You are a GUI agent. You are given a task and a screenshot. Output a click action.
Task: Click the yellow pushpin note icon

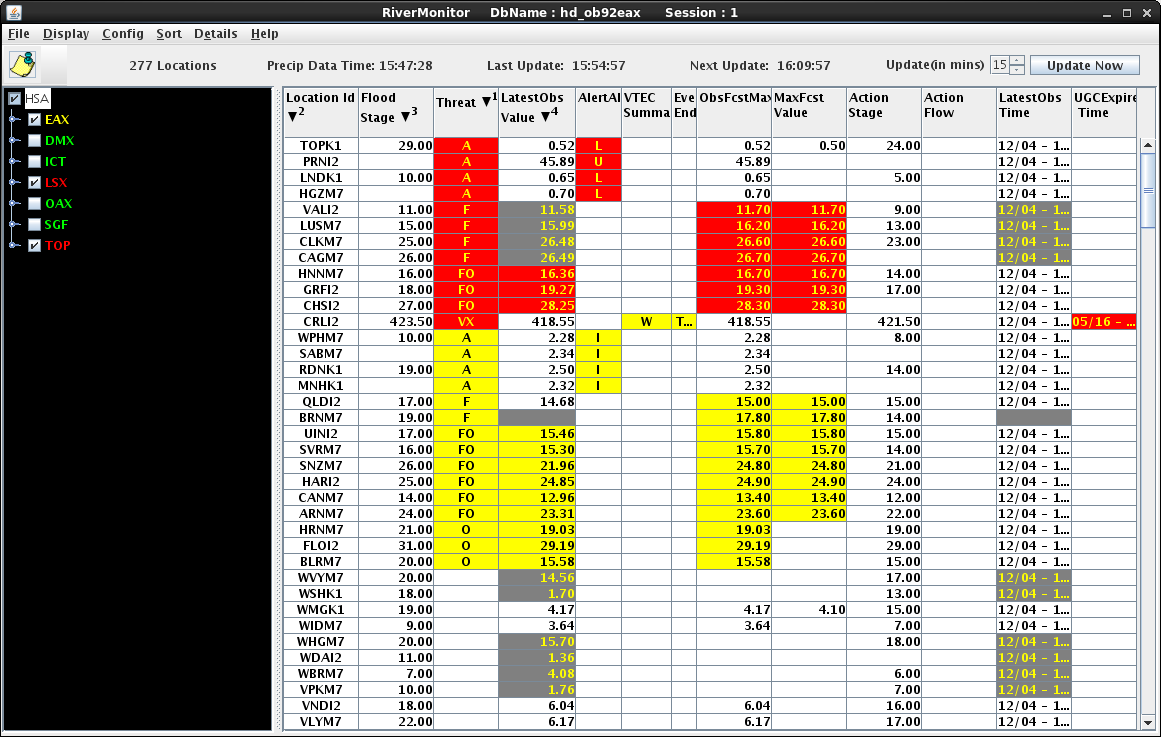pos(22,65)
